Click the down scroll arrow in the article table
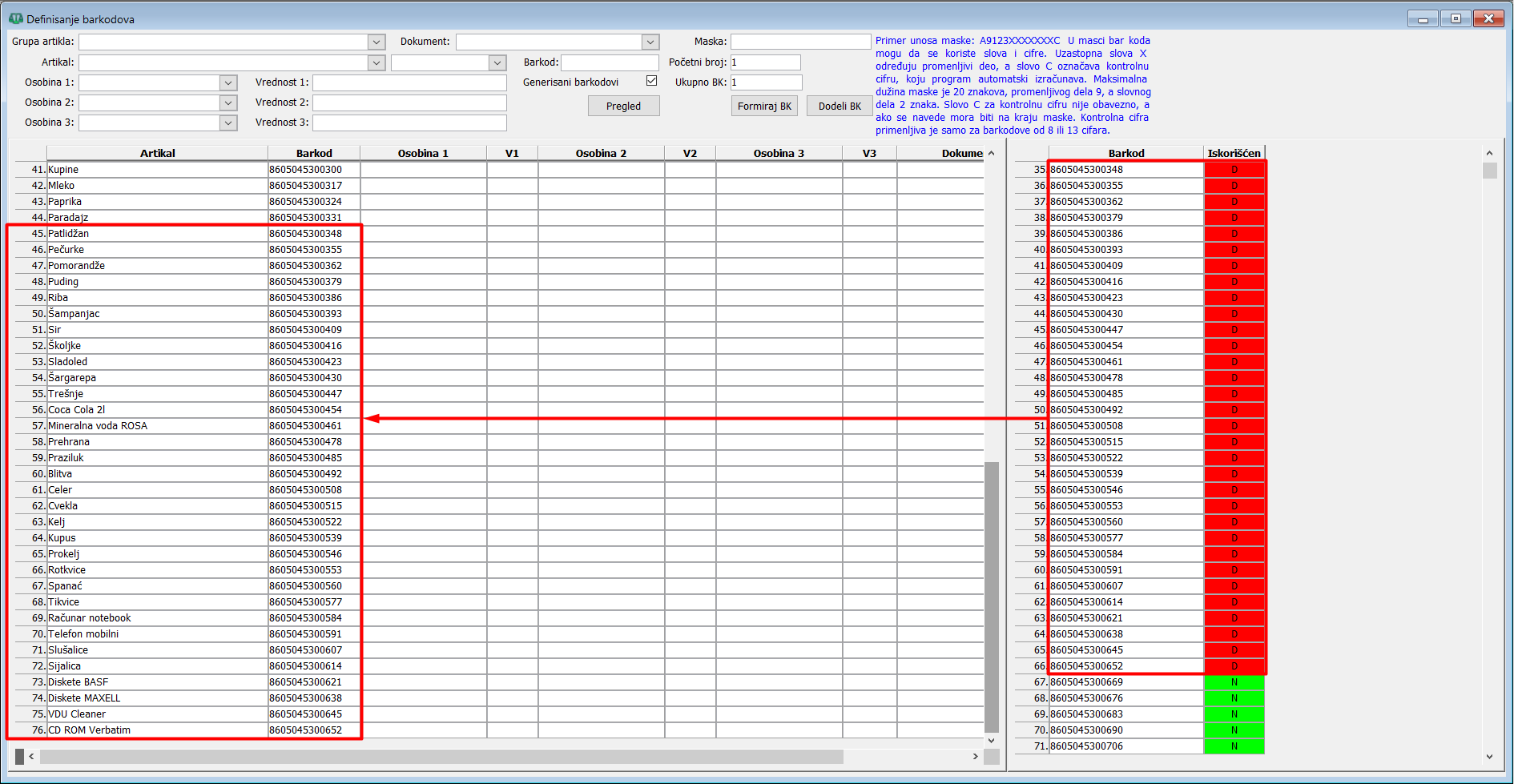1514x784 pixels. coord(992,741)
